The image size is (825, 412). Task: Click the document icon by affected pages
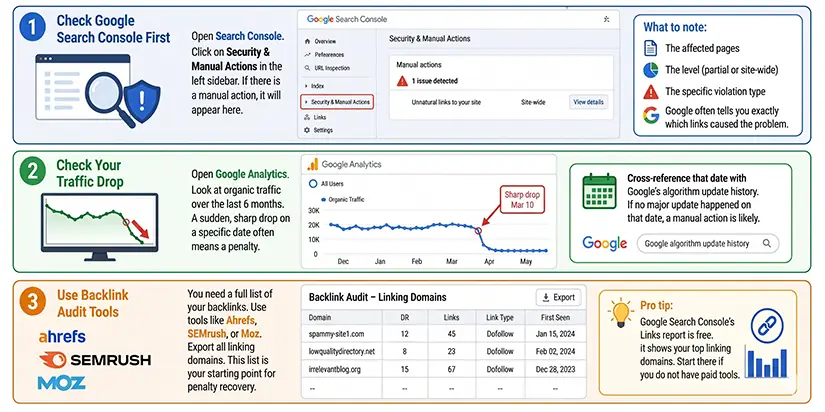[x=651, y=48]
